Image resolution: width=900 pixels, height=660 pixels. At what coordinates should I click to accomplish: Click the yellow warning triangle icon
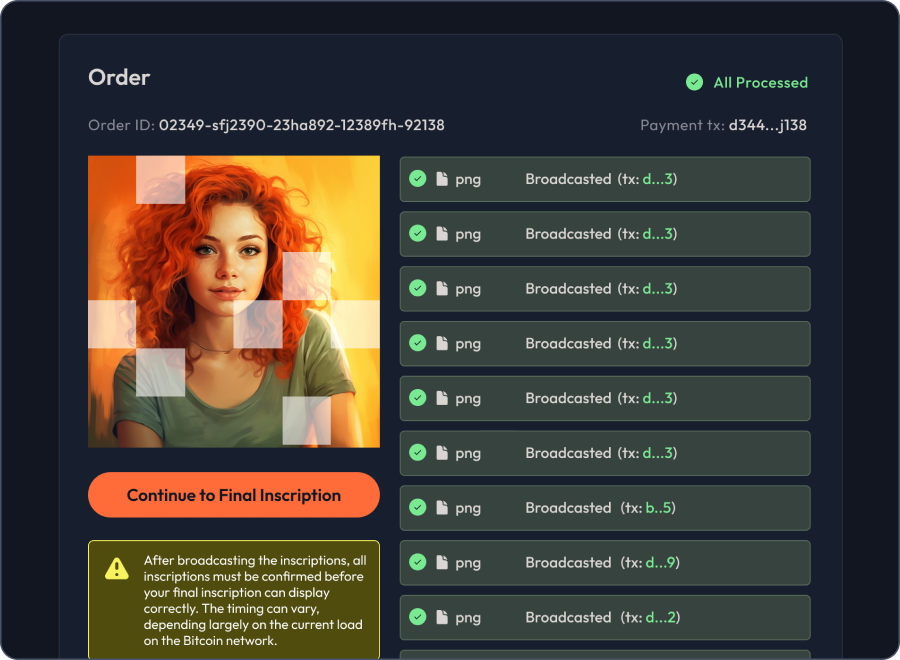(117, 569)
